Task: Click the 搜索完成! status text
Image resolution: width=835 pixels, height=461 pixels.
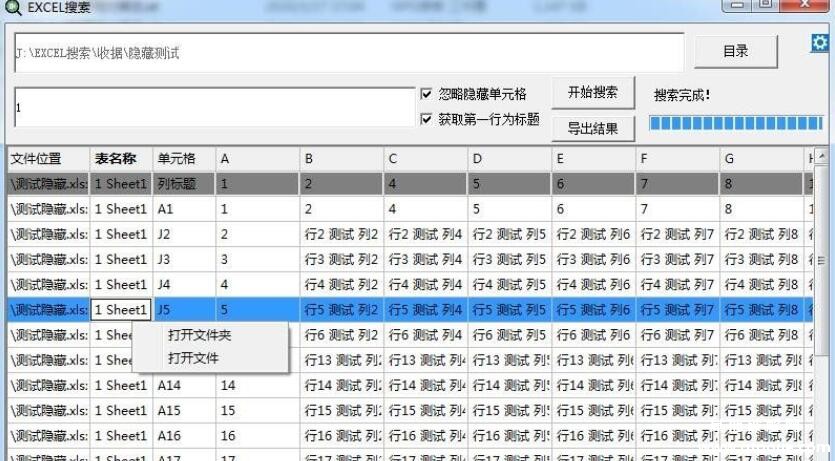Action: point(682,95)
